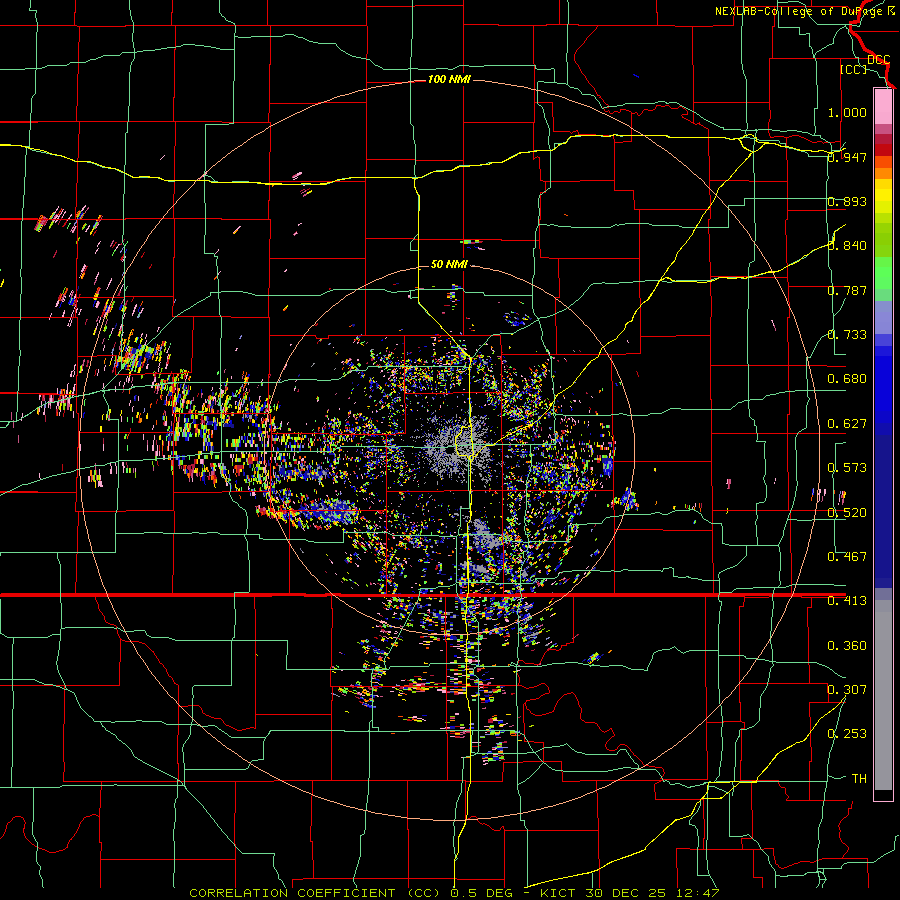
Task: Click the TH threshold label on scale
Action: pos(859,779)
